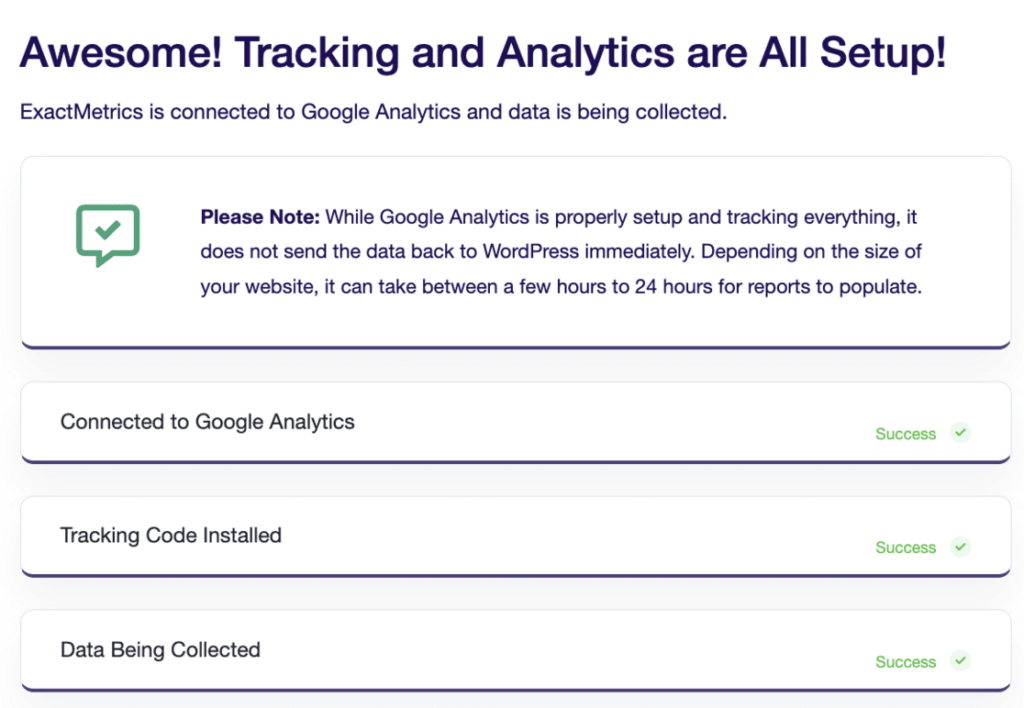This screenshot has height=708, width=1024.
Task: Click the Success check icon for Tracking Code Installed
Action: coord(960,547)
